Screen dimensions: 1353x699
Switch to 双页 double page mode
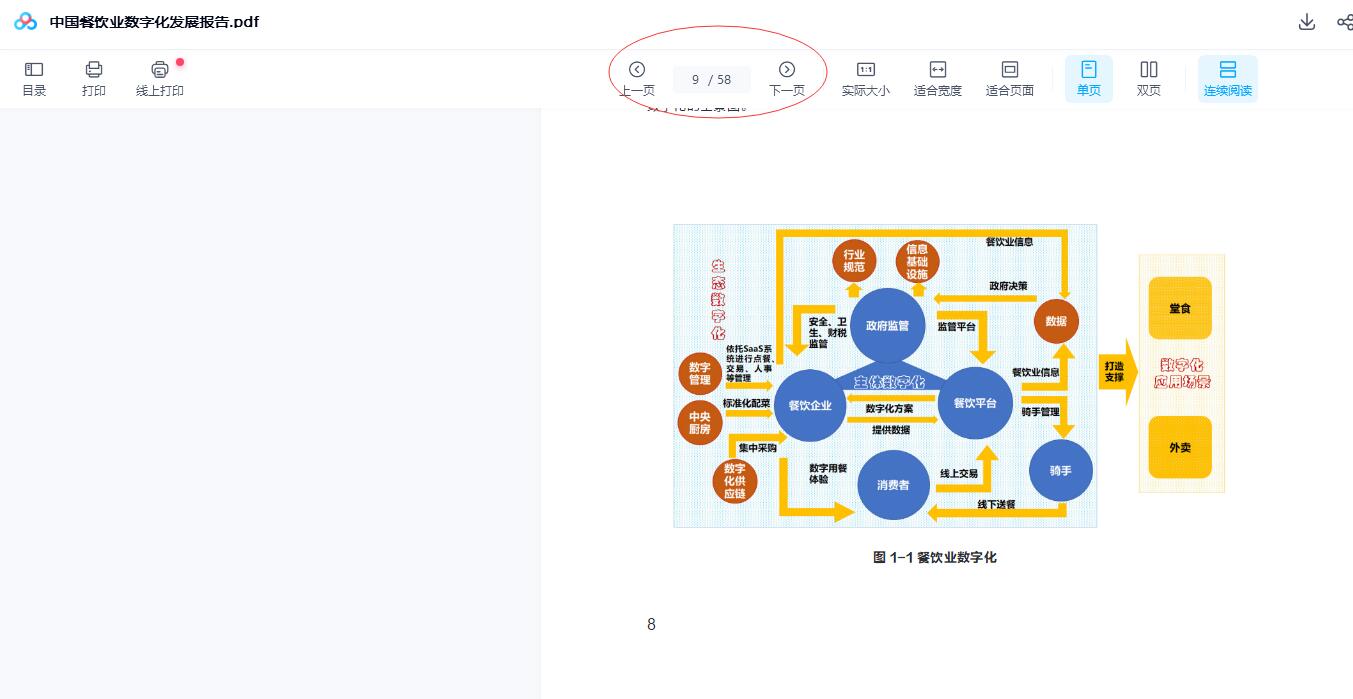pyautogui.click(x=1149, y=79)
